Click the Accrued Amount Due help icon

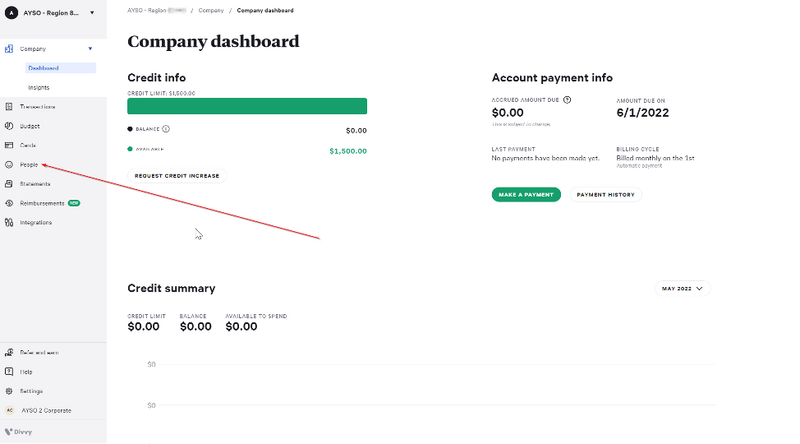pos(567,100)
